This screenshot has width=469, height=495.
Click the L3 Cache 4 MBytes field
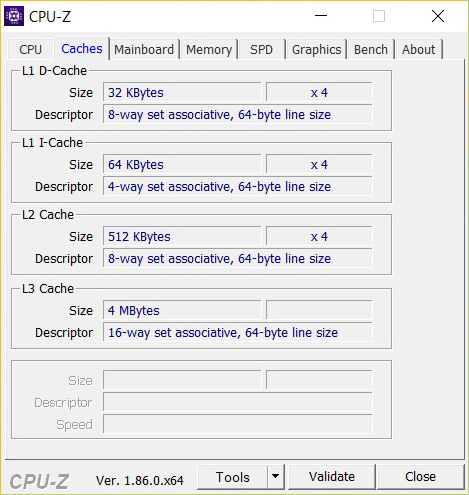tap(182, 310)
